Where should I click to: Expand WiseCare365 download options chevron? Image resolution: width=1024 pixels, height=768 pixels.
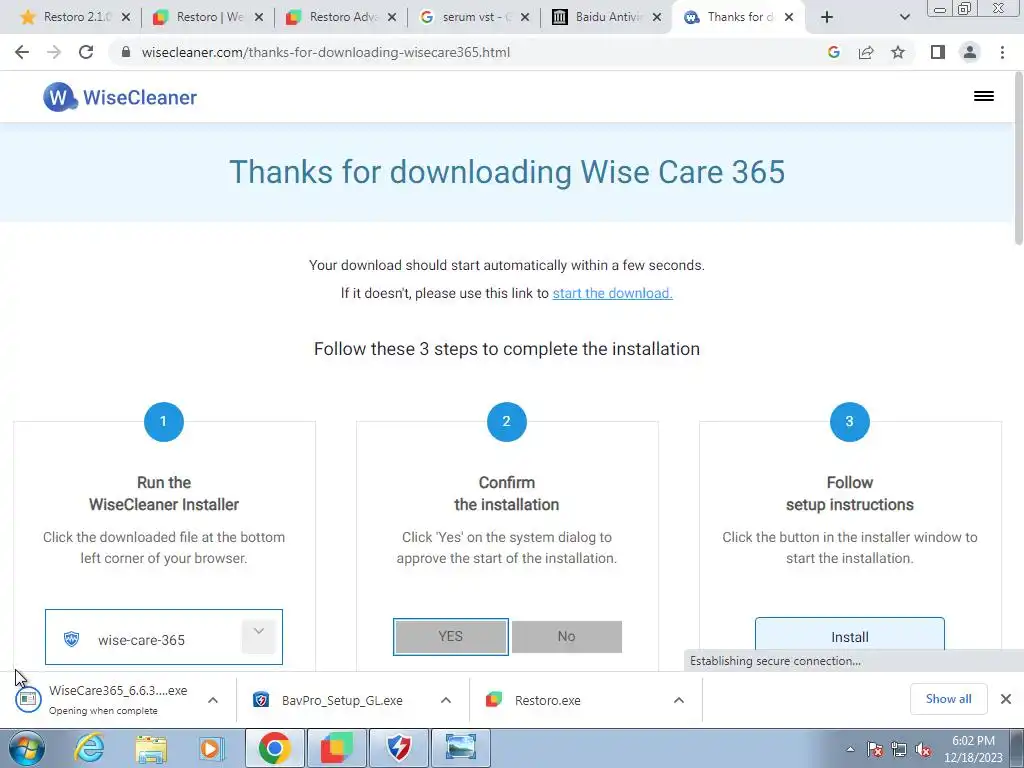point(213,700)
